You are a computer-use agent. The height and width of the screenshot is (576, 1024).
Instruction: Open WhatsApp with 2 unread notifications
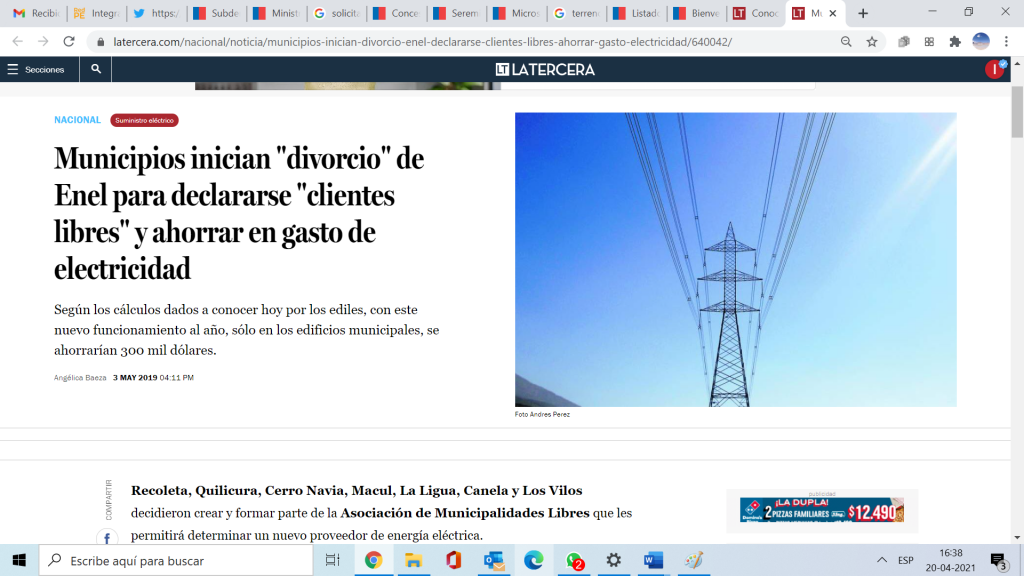point(574,560)
